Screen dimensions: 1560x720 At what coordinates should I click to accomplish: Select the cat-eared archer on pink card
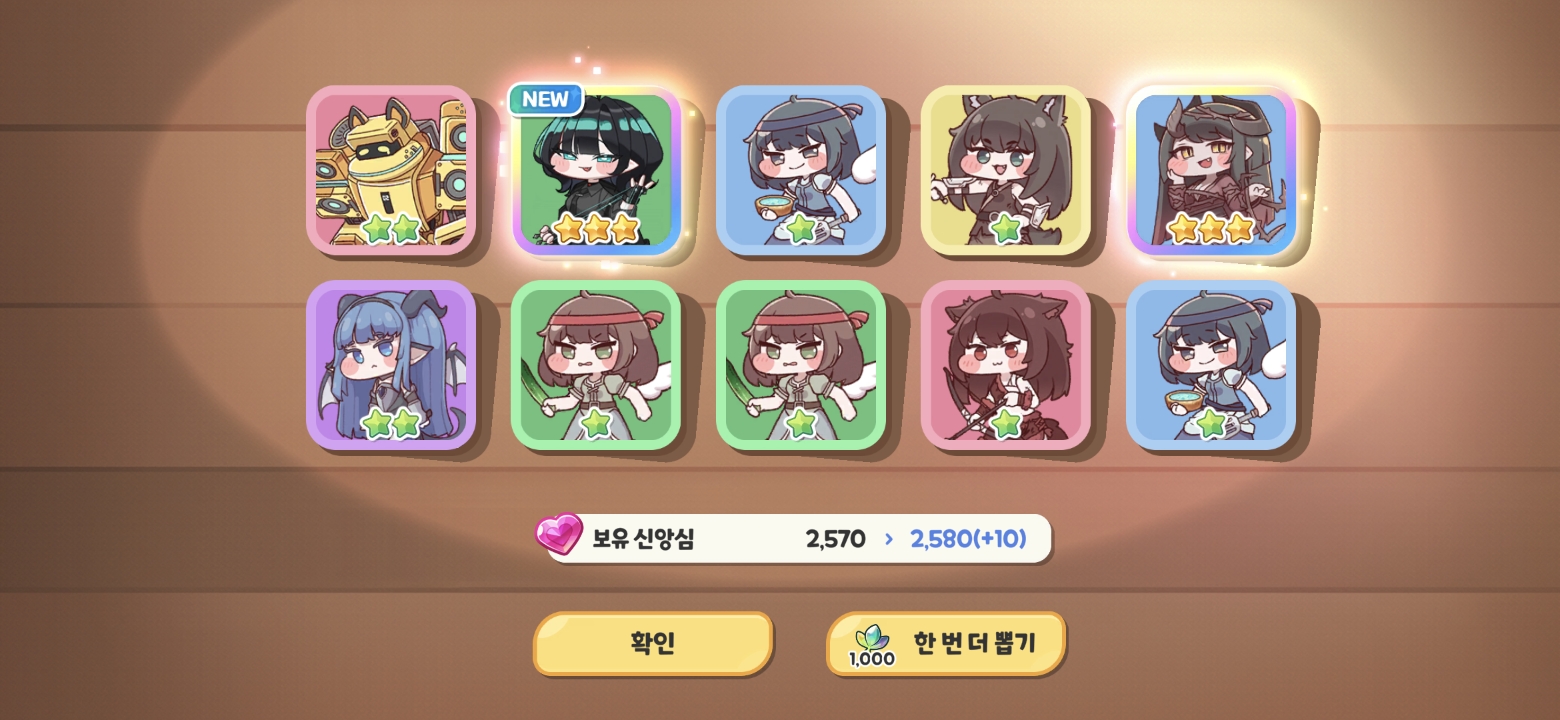click(x=1006, y=365)
